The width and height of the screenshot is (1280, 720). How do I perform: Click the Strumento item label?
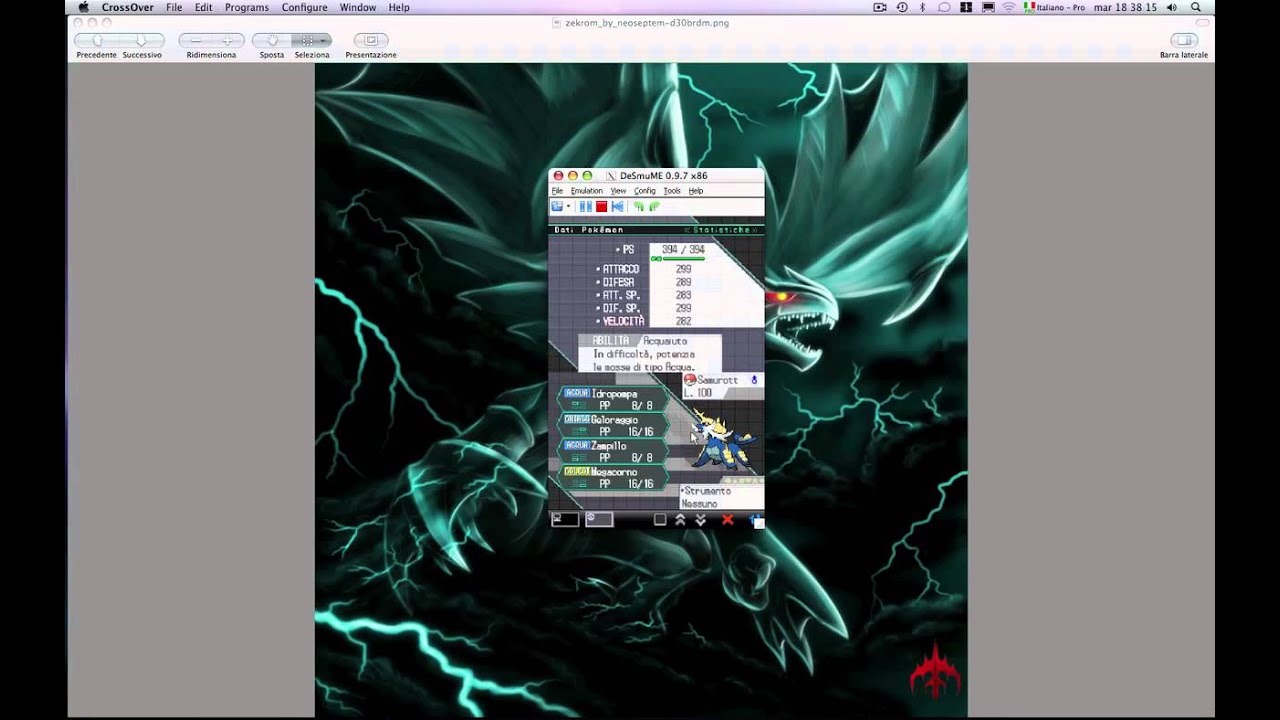(707, 491)
